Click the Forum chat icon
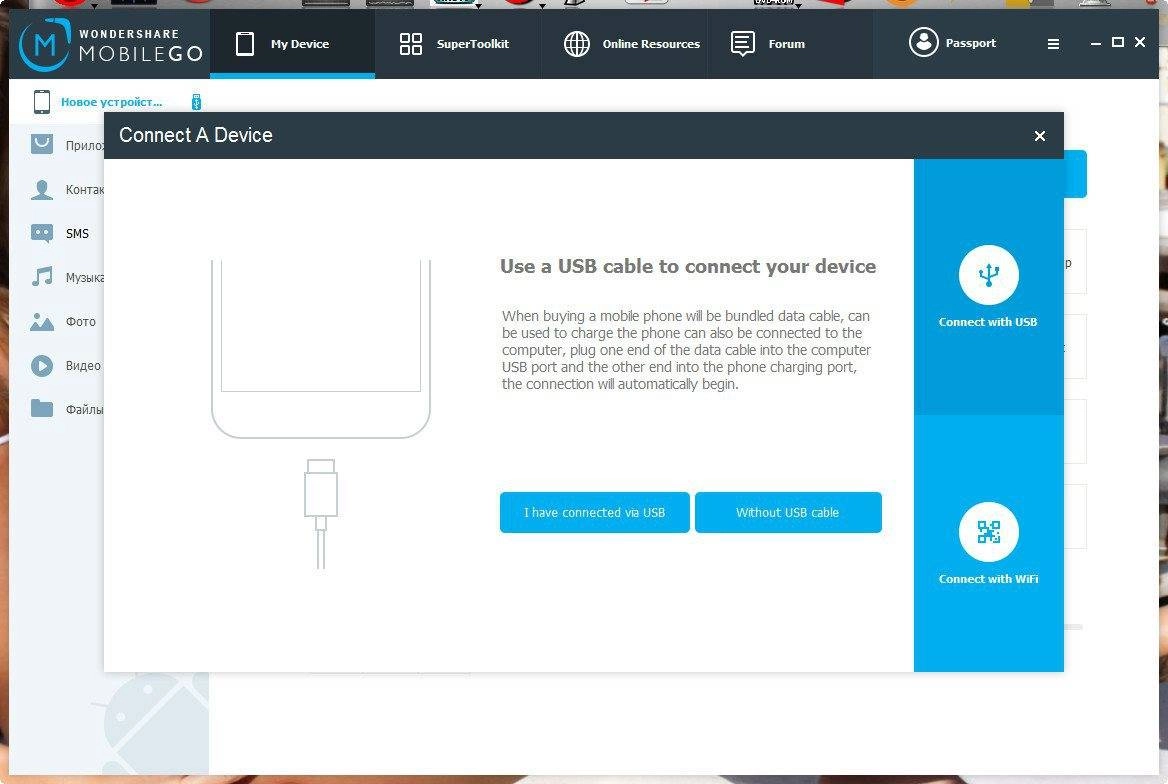Image resolution: width=1168 pixels, height=784 pixels. [x=743, y=44]
